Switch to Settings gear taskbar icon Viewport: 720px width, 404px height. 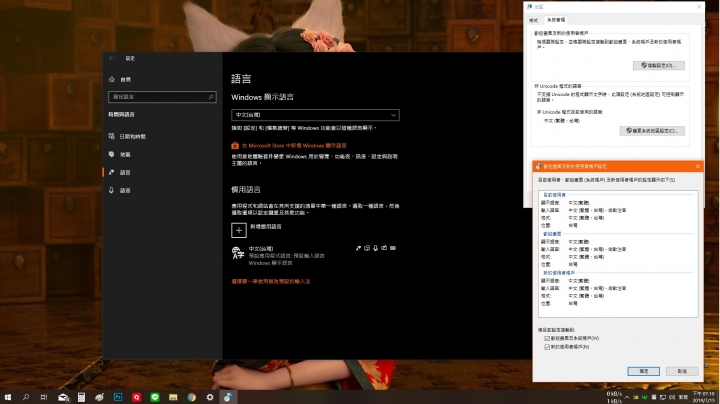[210, 397]
